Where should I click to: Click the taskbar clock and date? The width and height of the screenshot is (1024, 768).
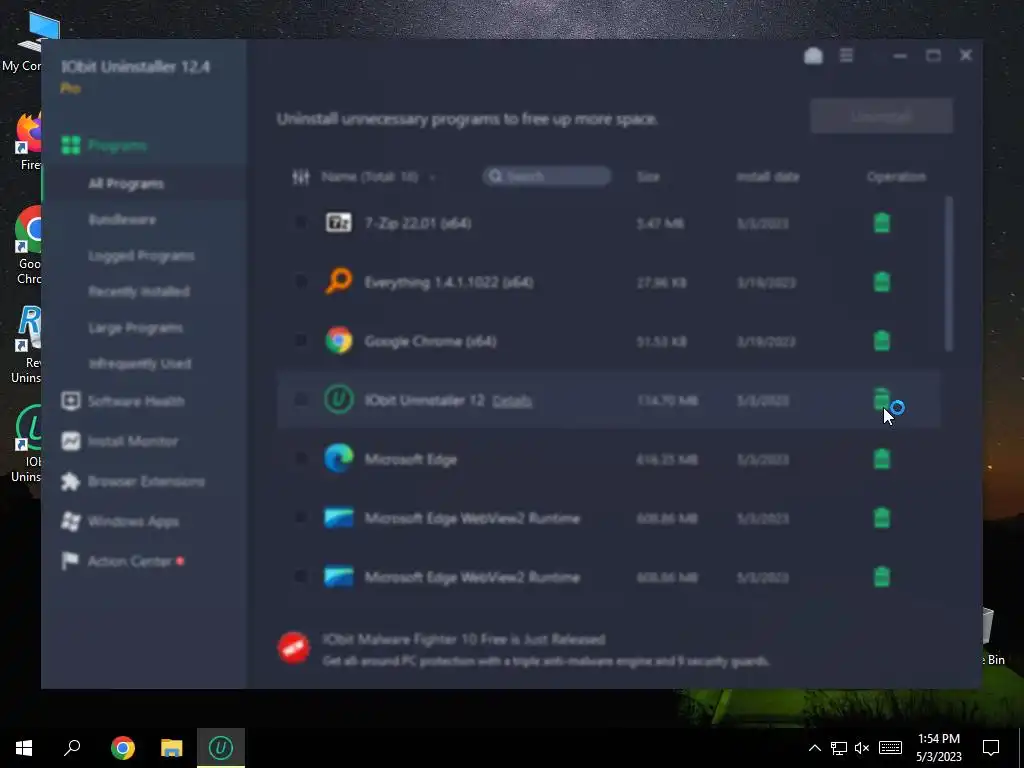[x=938, y=748]
